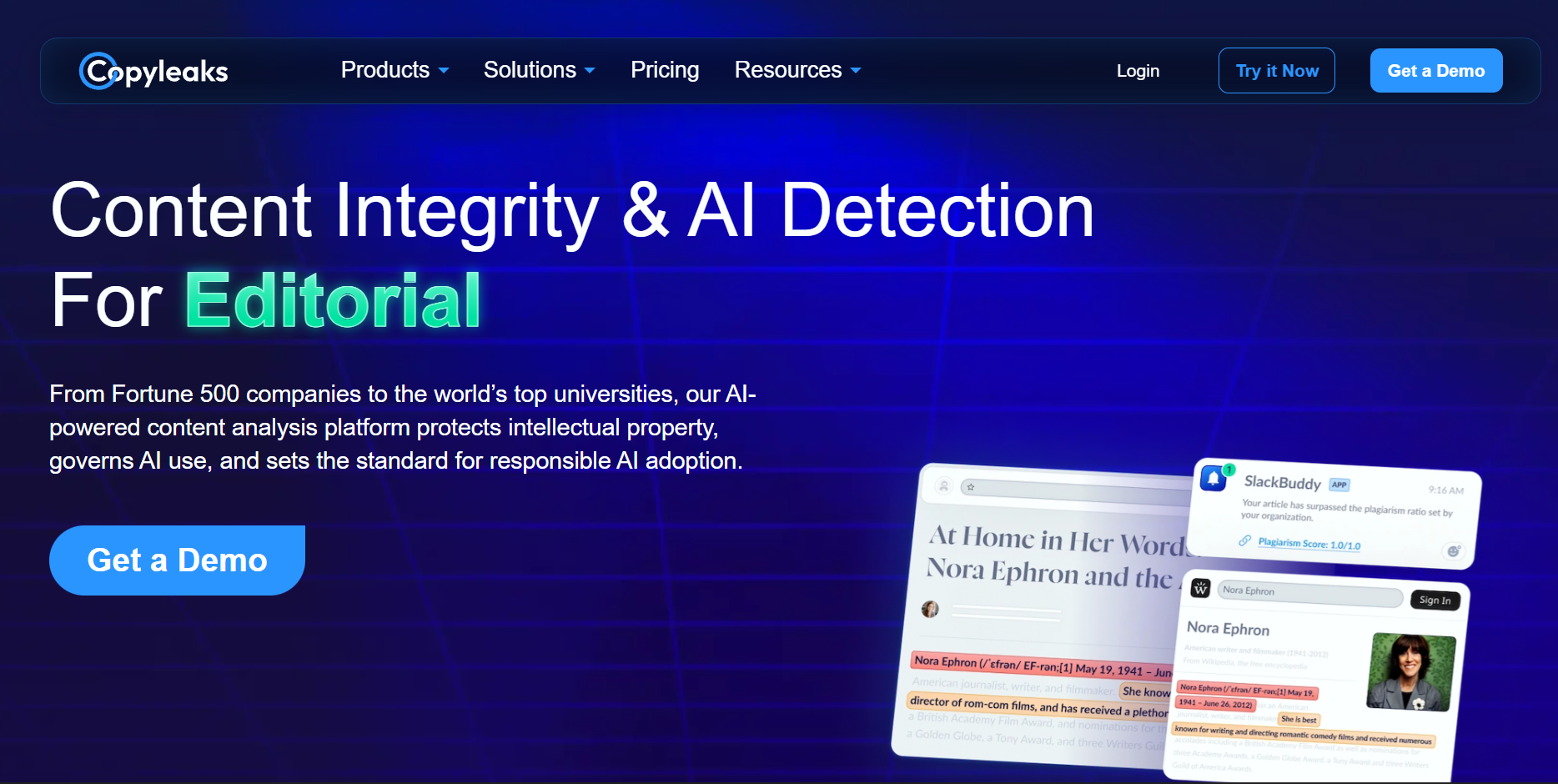Click the chain link icon beside Plagiarism Score

point(1244,540)
